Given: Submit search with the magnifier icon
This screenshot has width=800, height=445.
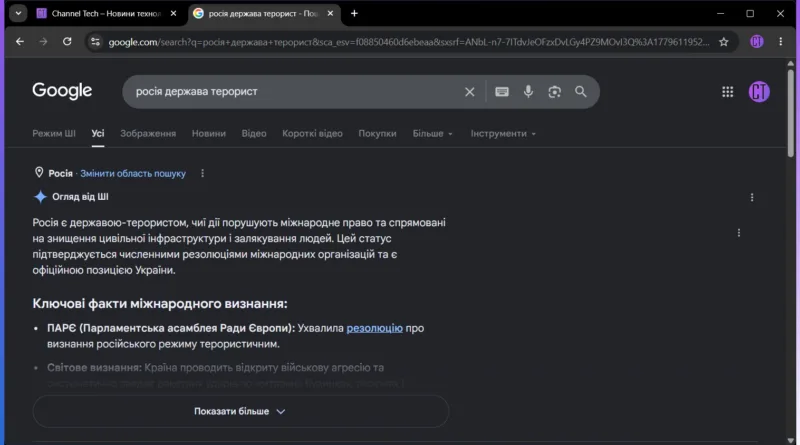Looking at the screenshot, I should point(581,92).
